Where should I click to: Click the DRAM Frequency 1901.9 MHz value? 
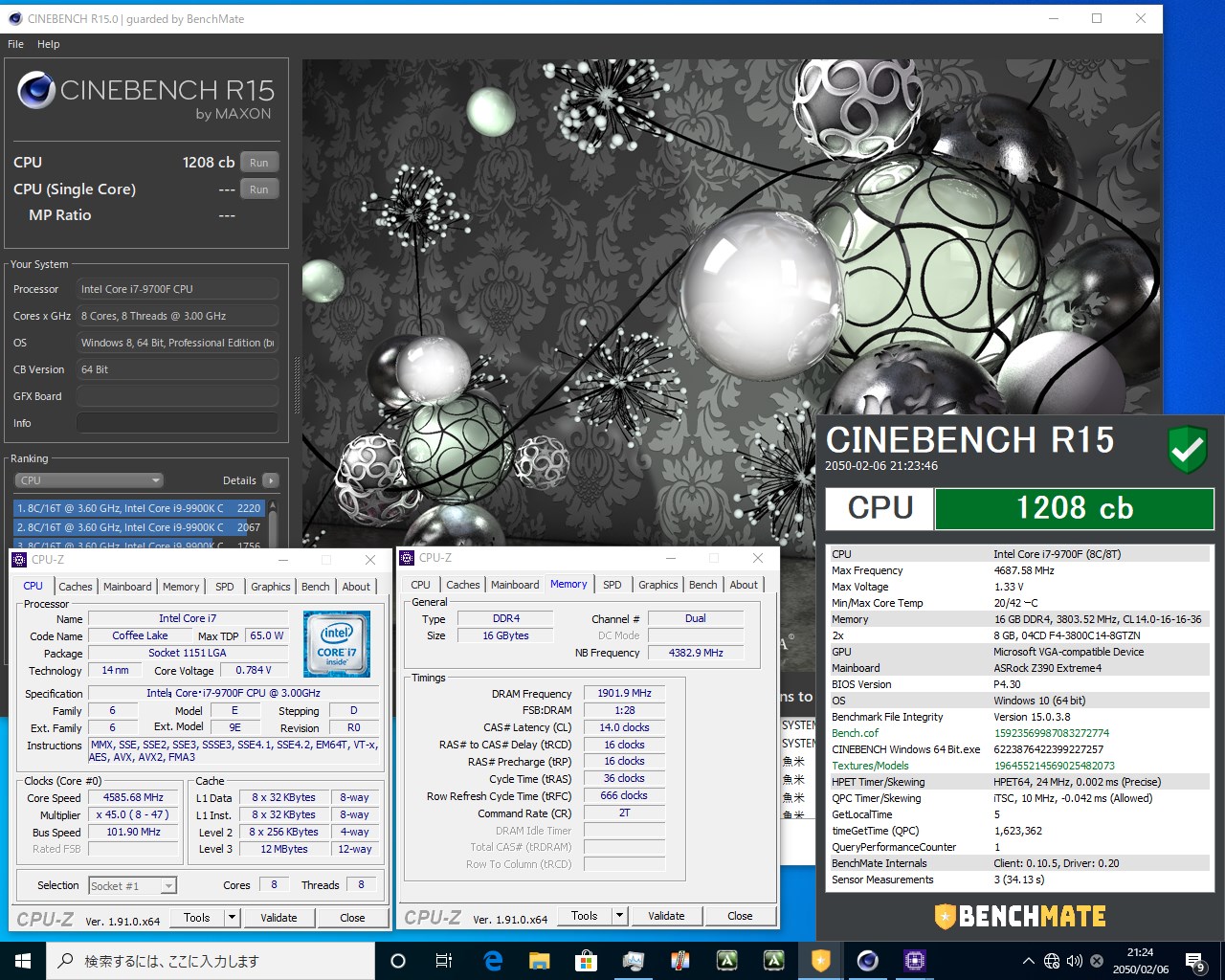[x=624, y=693]
